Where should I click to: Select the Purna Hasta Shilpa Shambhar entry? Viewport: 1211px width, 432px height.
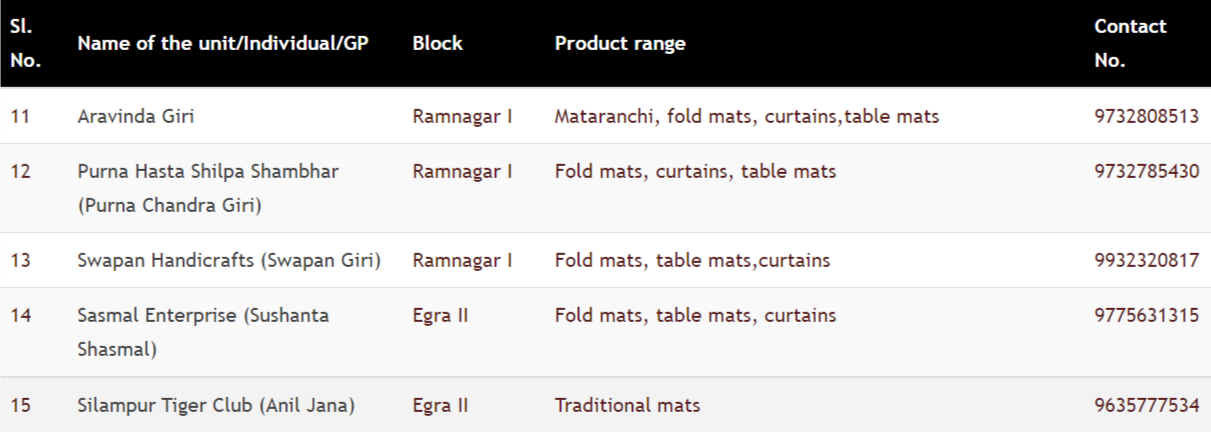(208, 188)
